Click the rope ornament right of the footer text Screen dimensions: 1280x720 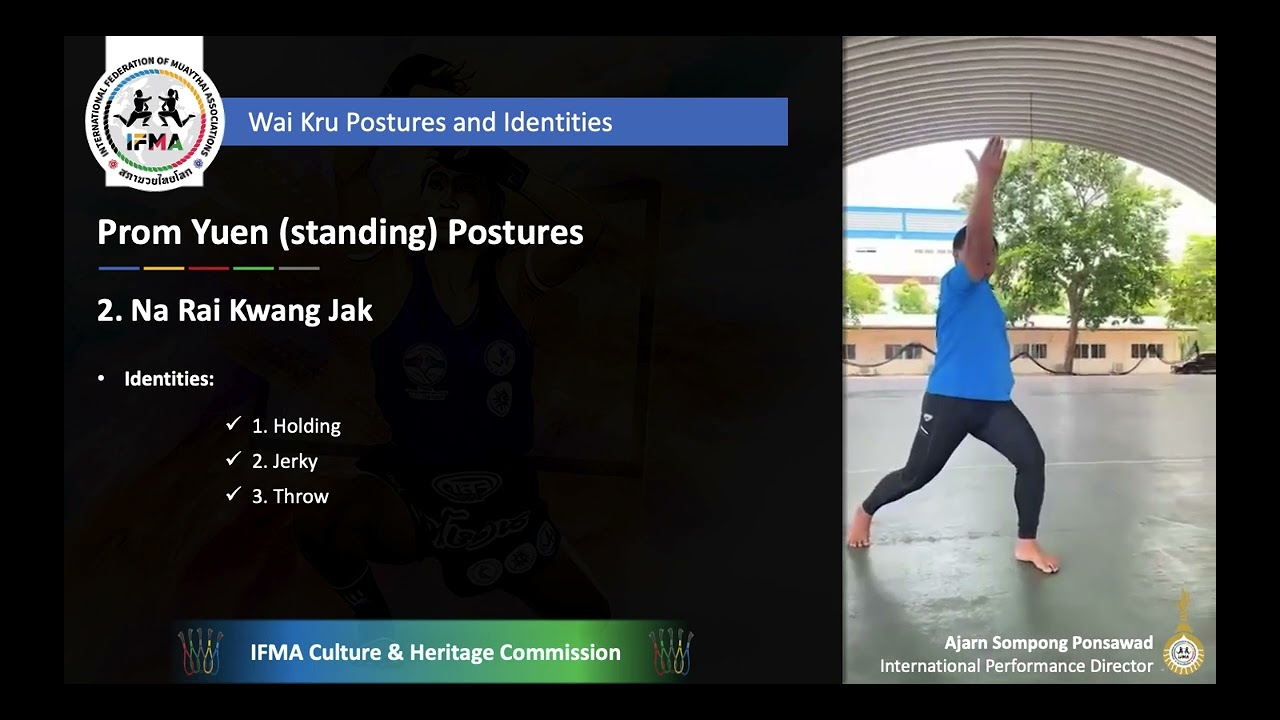[670, 652]
